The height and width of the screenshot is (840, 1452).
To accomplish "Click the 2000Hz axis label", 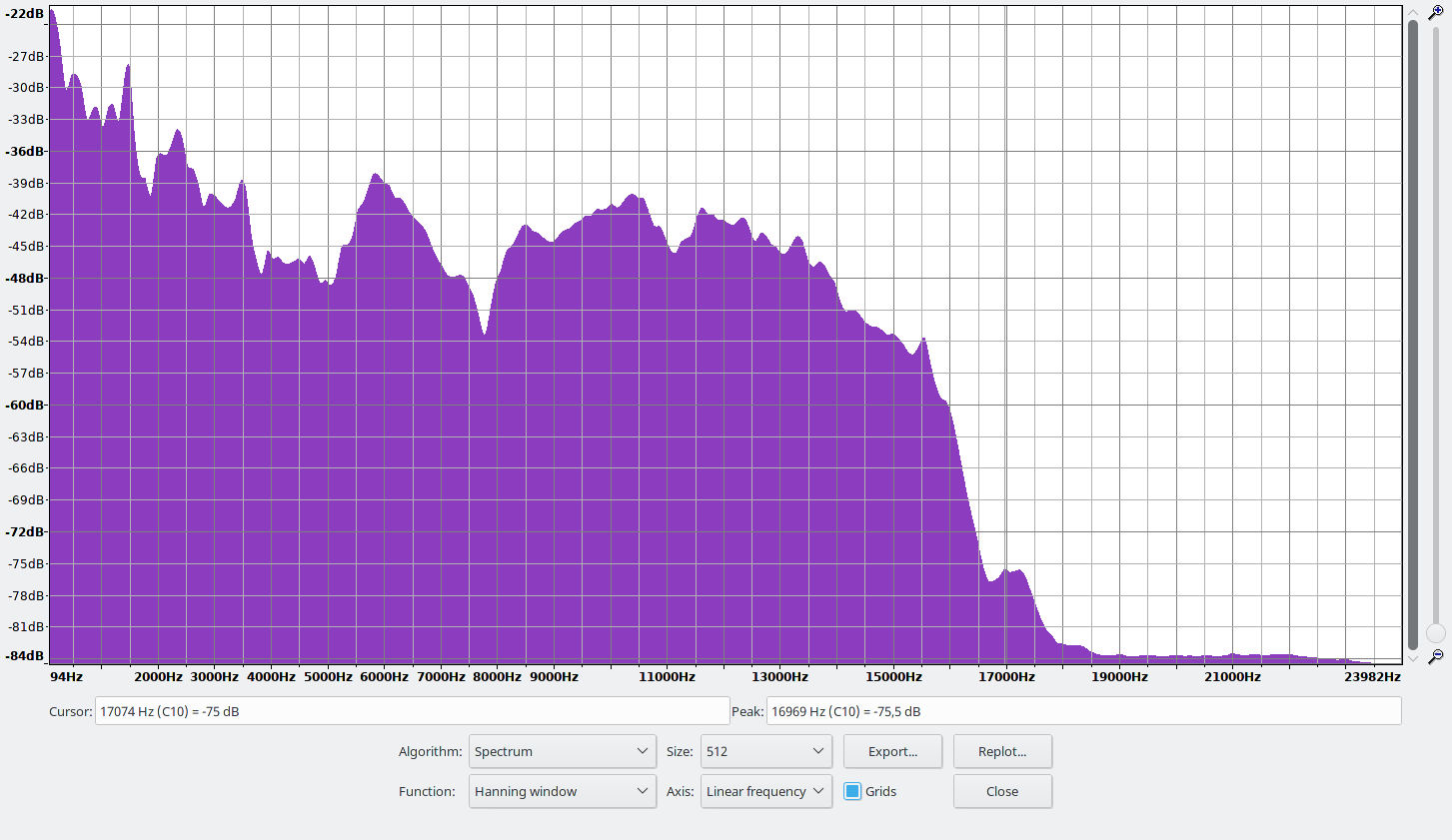I will coord(159,676).
